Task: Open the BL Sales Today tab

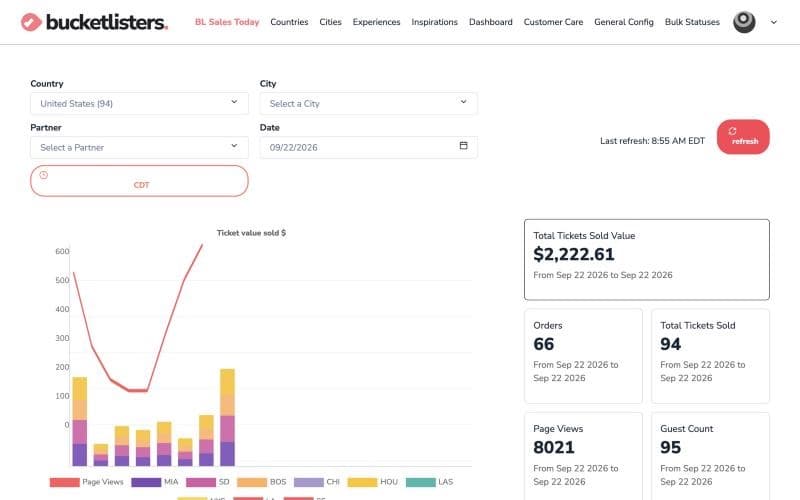Action: [227, 22]
